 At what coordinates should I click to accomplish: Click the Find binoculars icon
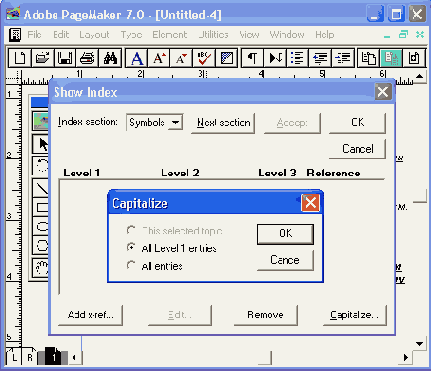click(x=110, y=58)
